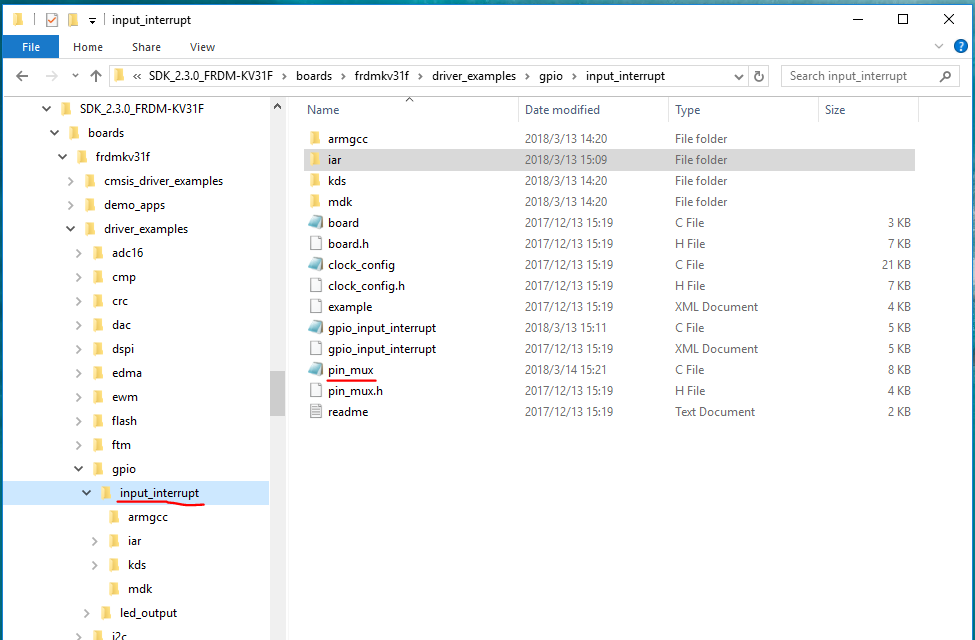Click the New Folder quick access icon
This screenshot has height=640, width=975.
point(73,20)
